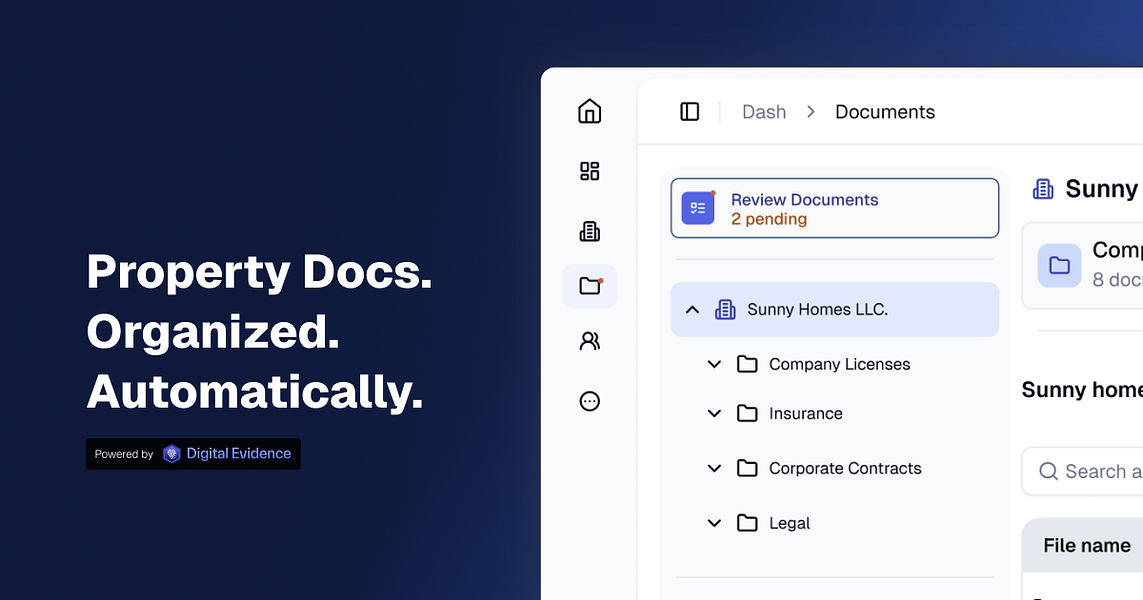1143x600 pixels.
Task: Open the Review Documents card
Action: [x=835, y=208]
